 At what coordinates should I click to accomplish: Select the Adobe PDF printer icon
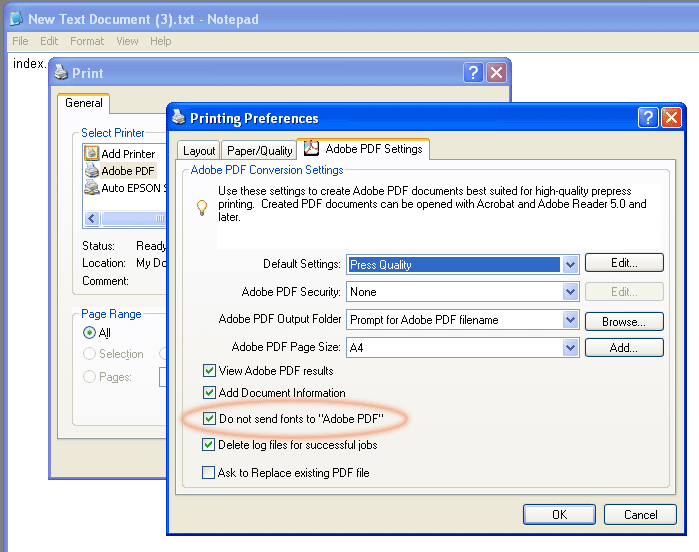pos(91,171)
